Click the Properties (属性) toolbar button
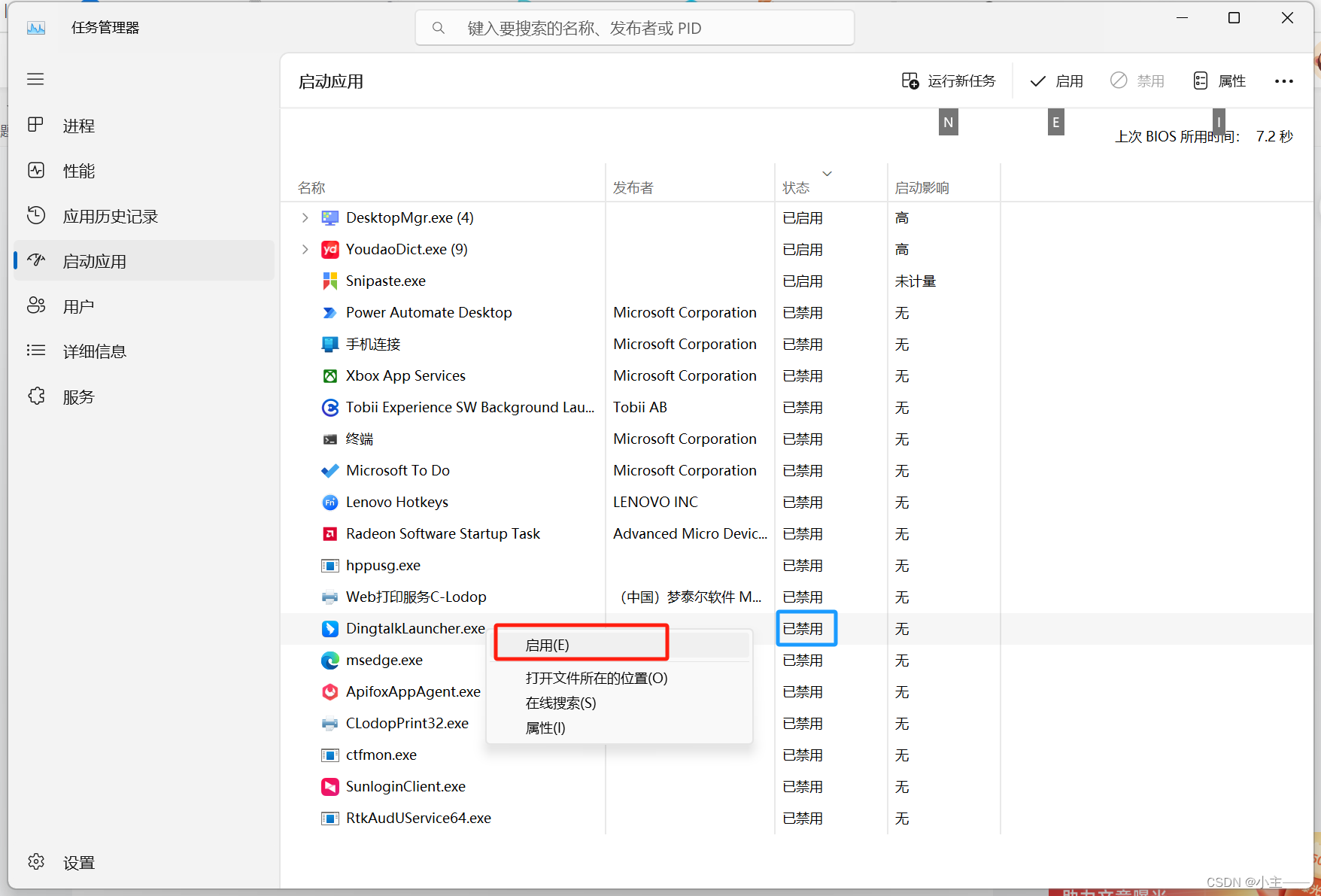The image size is (1321, 896). (x=1219, y=80)
